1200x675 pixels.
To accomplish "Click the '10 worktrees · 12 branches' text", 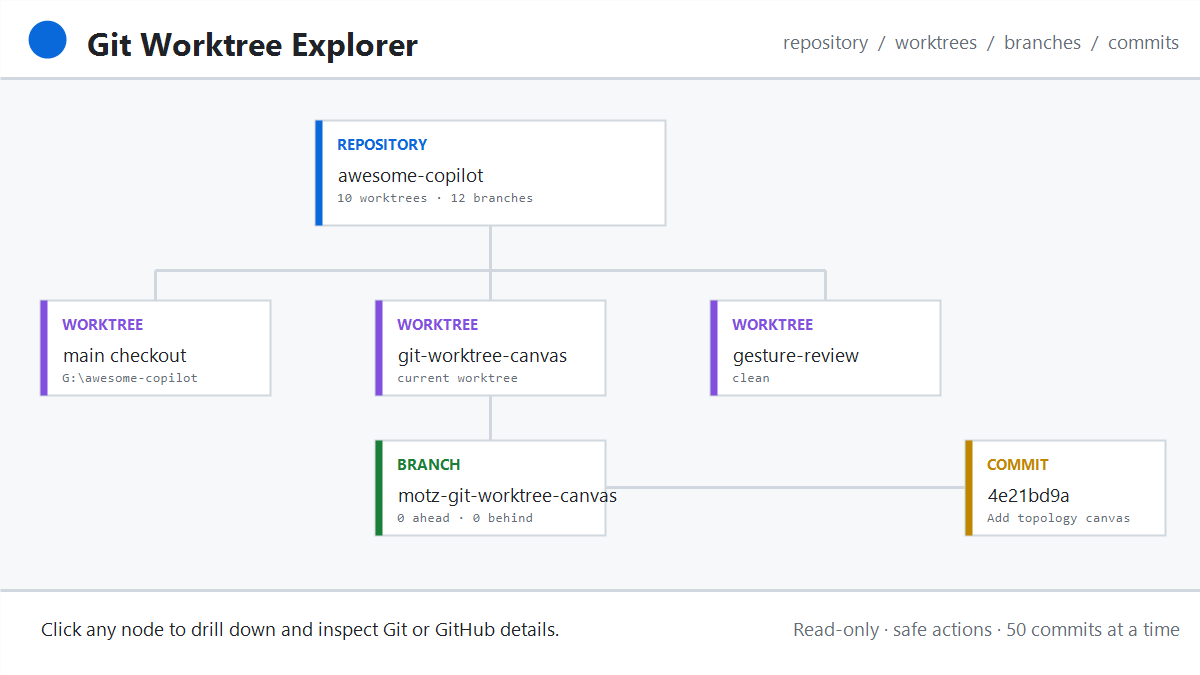I will point(435,198).
